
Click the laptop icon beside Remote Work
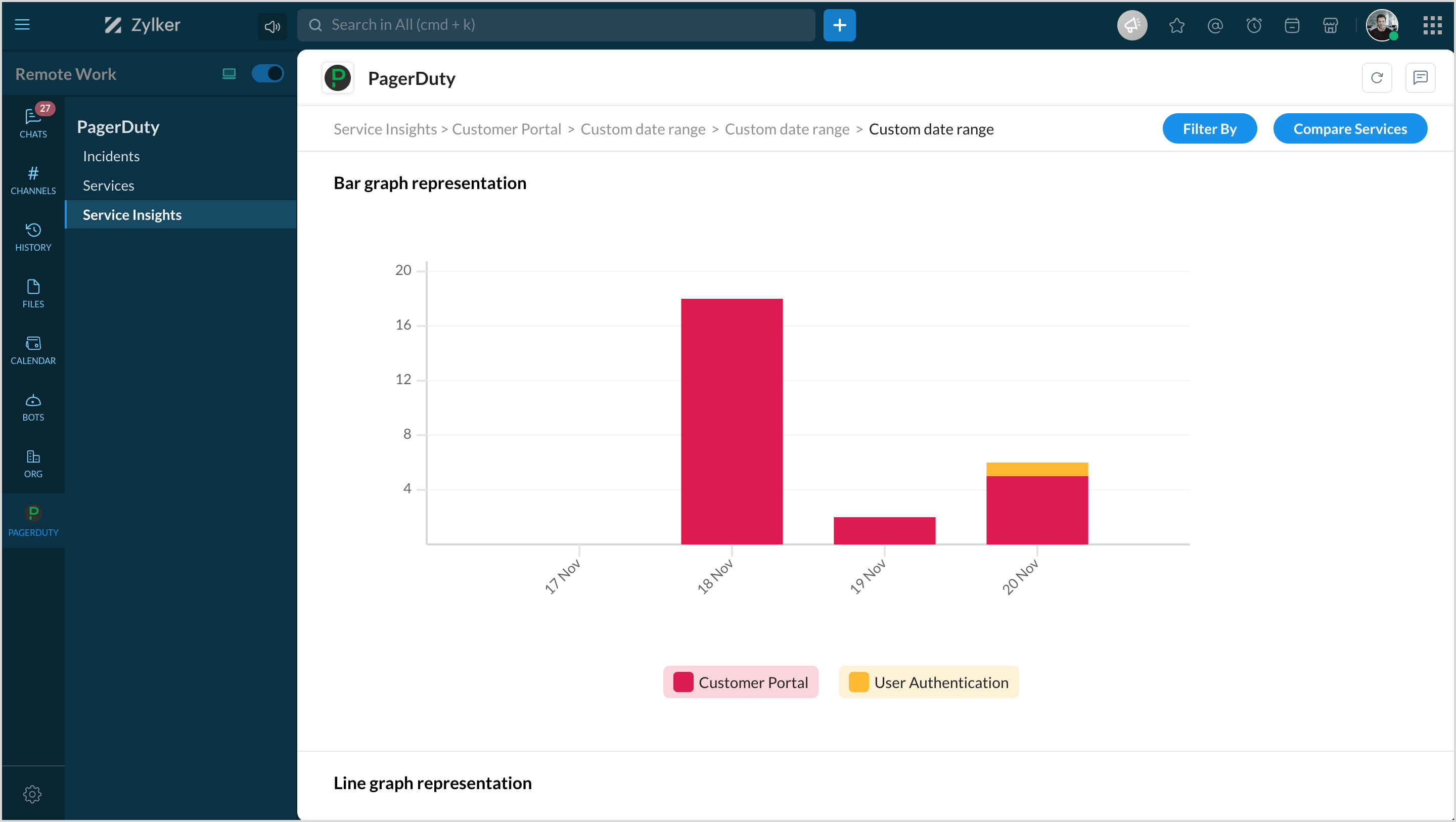tap(229, 73)
